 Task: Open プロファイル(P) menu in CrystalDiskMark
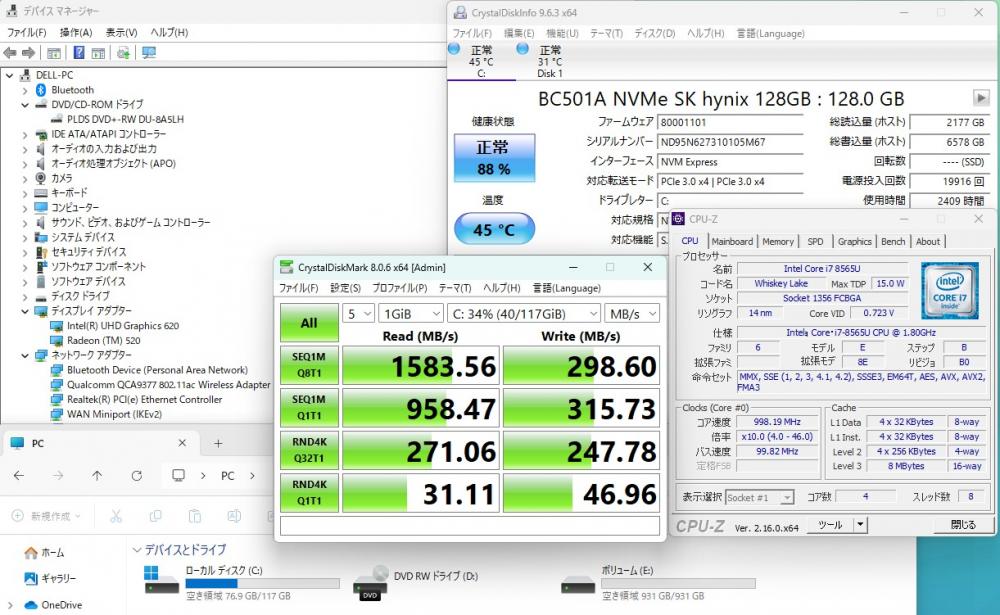(400, 288)
